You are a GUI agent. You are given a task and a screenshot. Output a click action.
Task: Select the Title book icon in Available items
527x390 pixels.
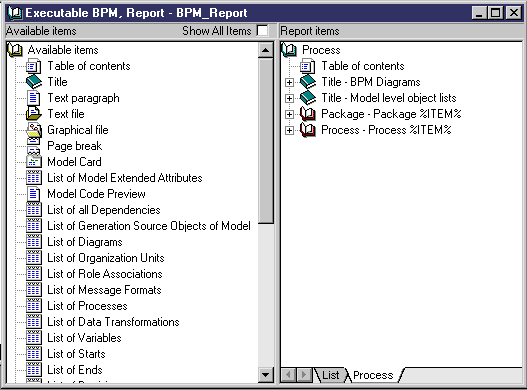34,82
